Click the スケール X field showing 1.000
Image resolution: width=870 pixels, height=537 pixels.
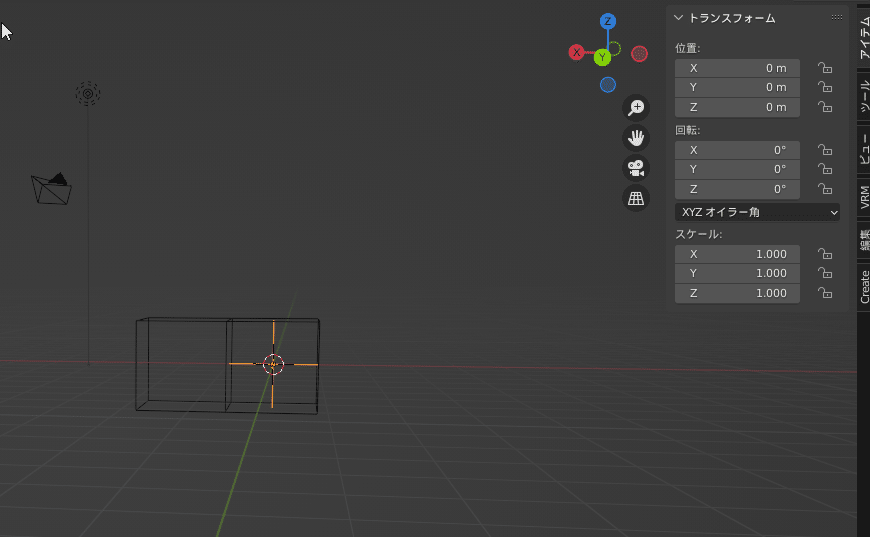(737, 254)
